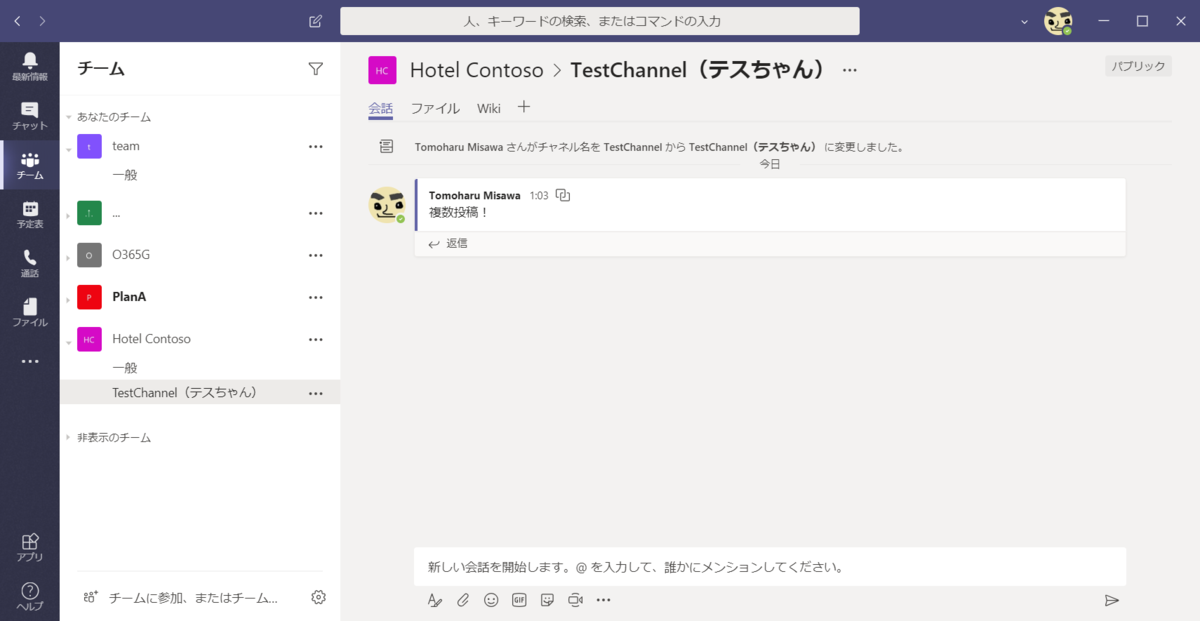Collapse the team named team
1200x621 pixels.
click(x=68, y=146)
